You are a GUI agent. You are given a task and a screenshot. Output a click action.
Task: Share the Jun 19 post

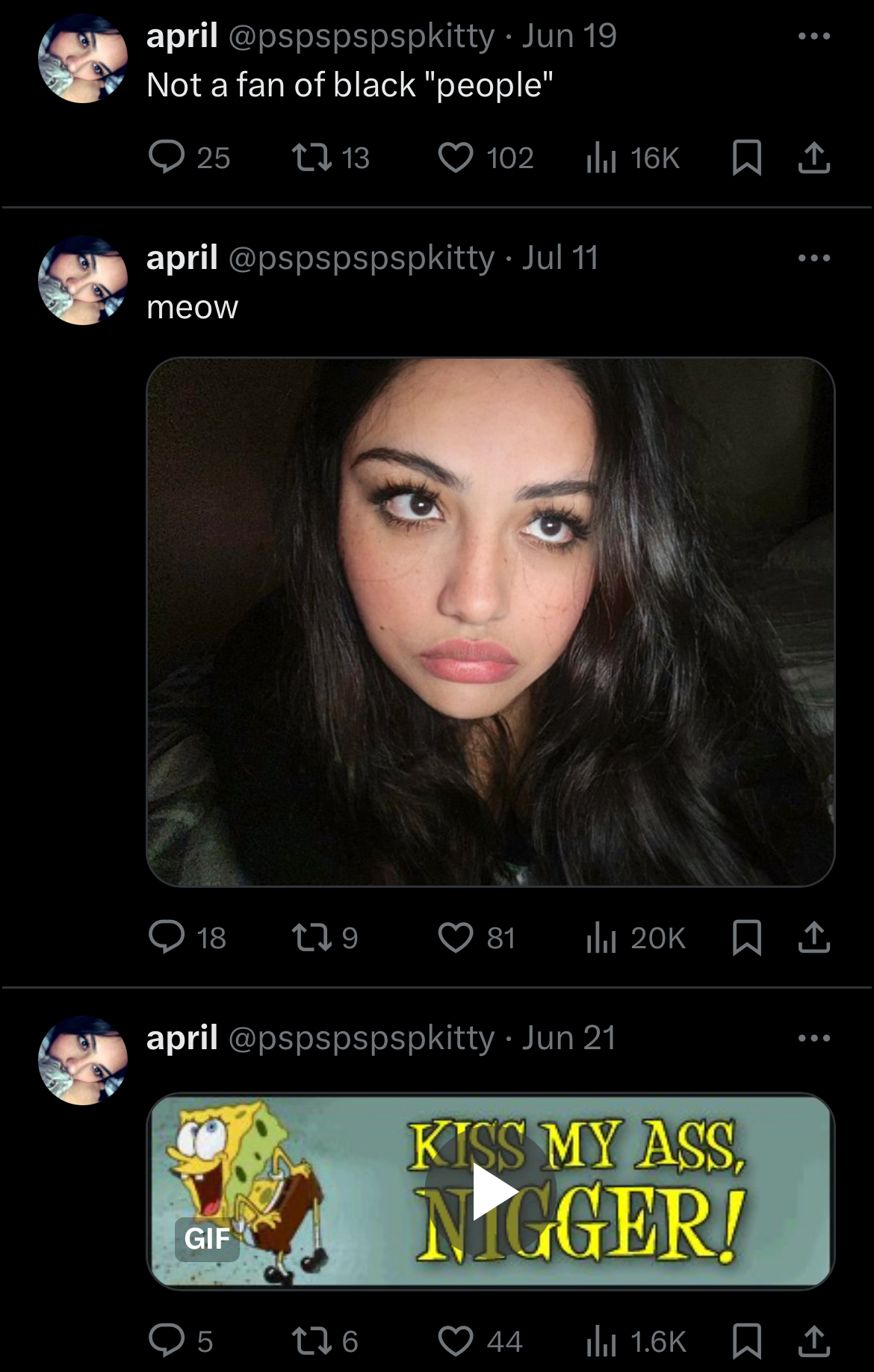point(813,158)
